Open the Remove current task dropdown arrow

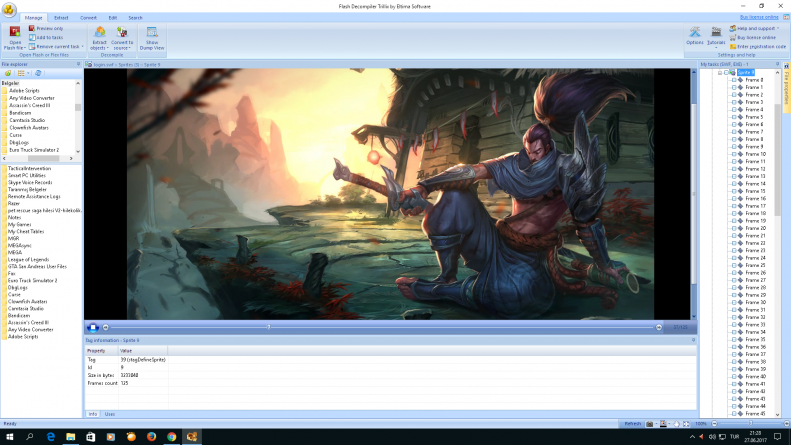tap(82, 46)
